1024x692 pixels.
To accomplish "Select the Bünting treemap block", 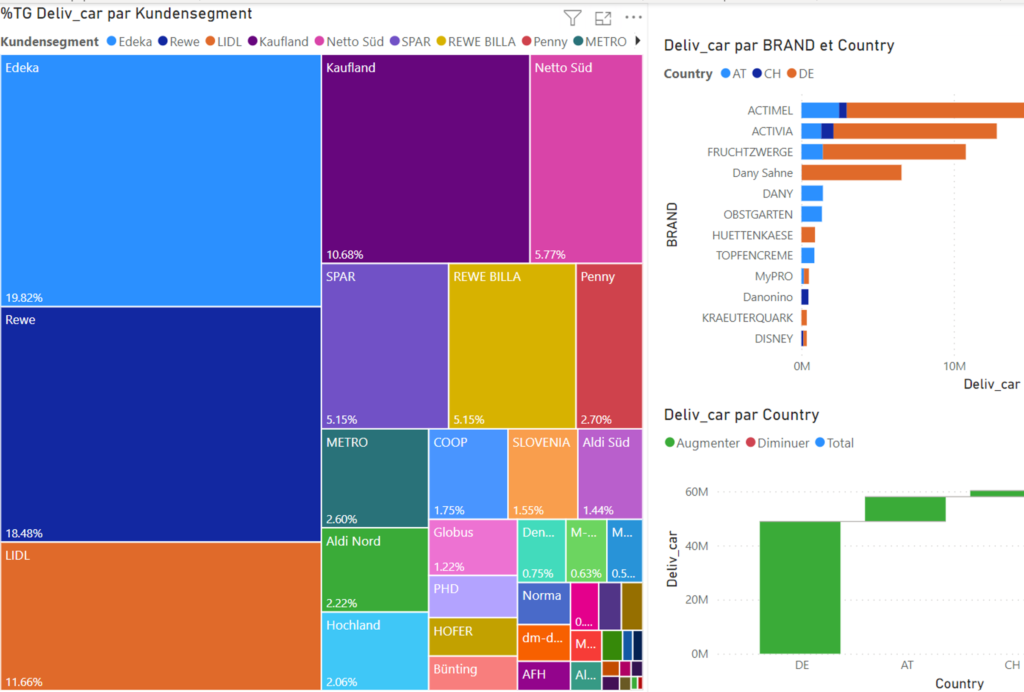I will [473, 673].
